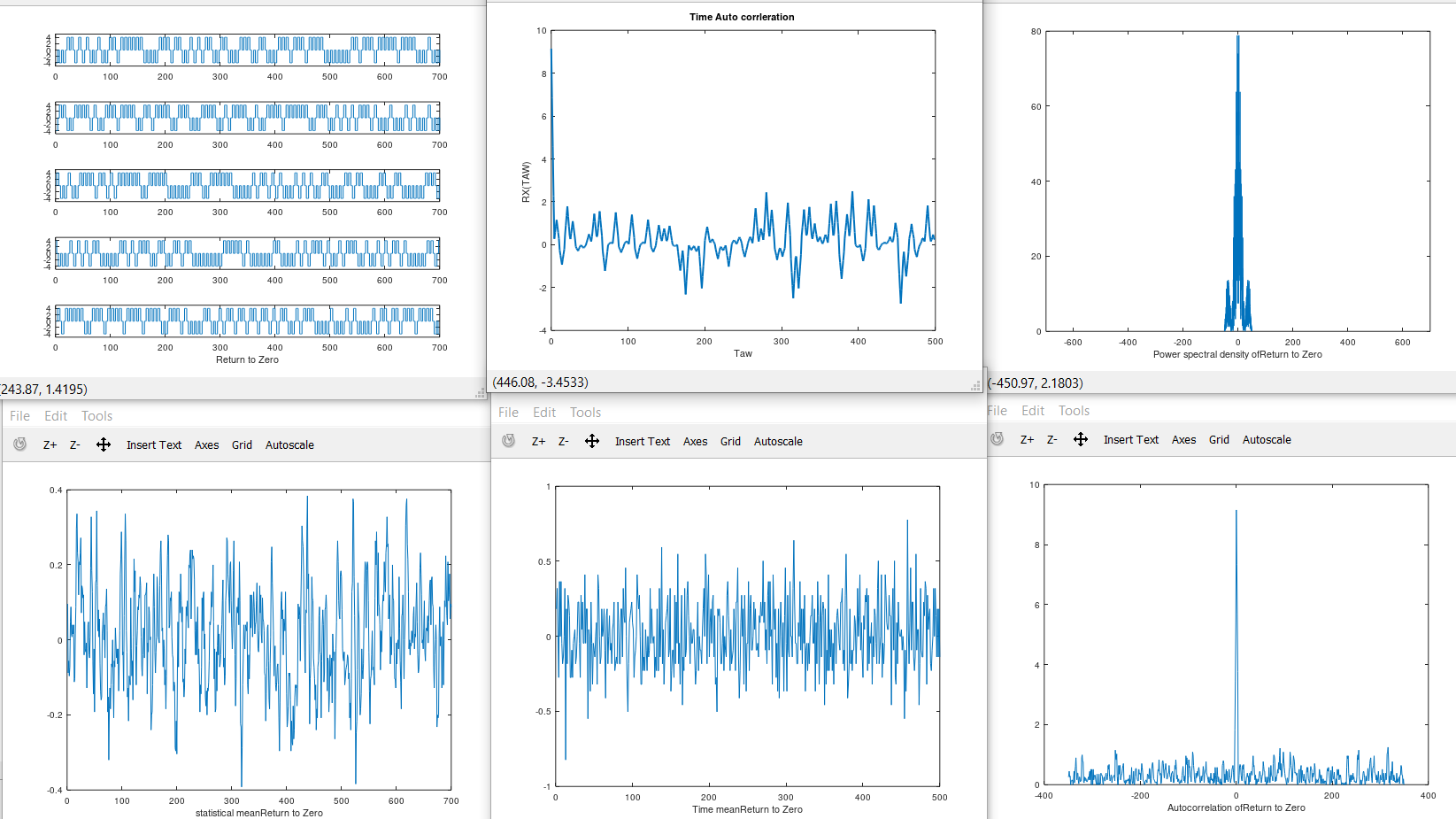
Task: Open the File menu of the statistical mean window
Action: pos(19,415)
